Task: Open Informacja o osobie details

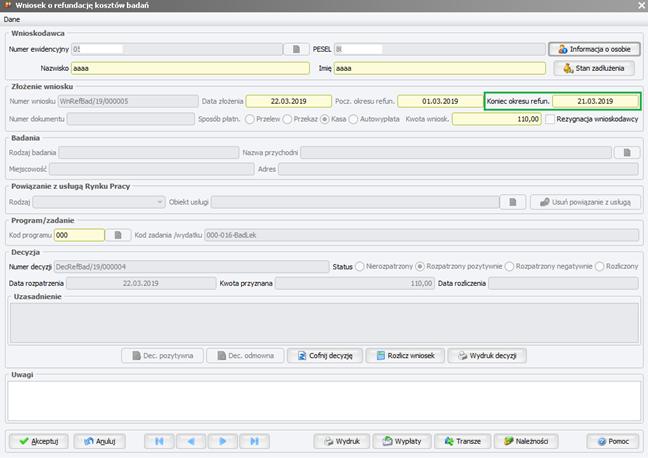Action: click(594, 49)
